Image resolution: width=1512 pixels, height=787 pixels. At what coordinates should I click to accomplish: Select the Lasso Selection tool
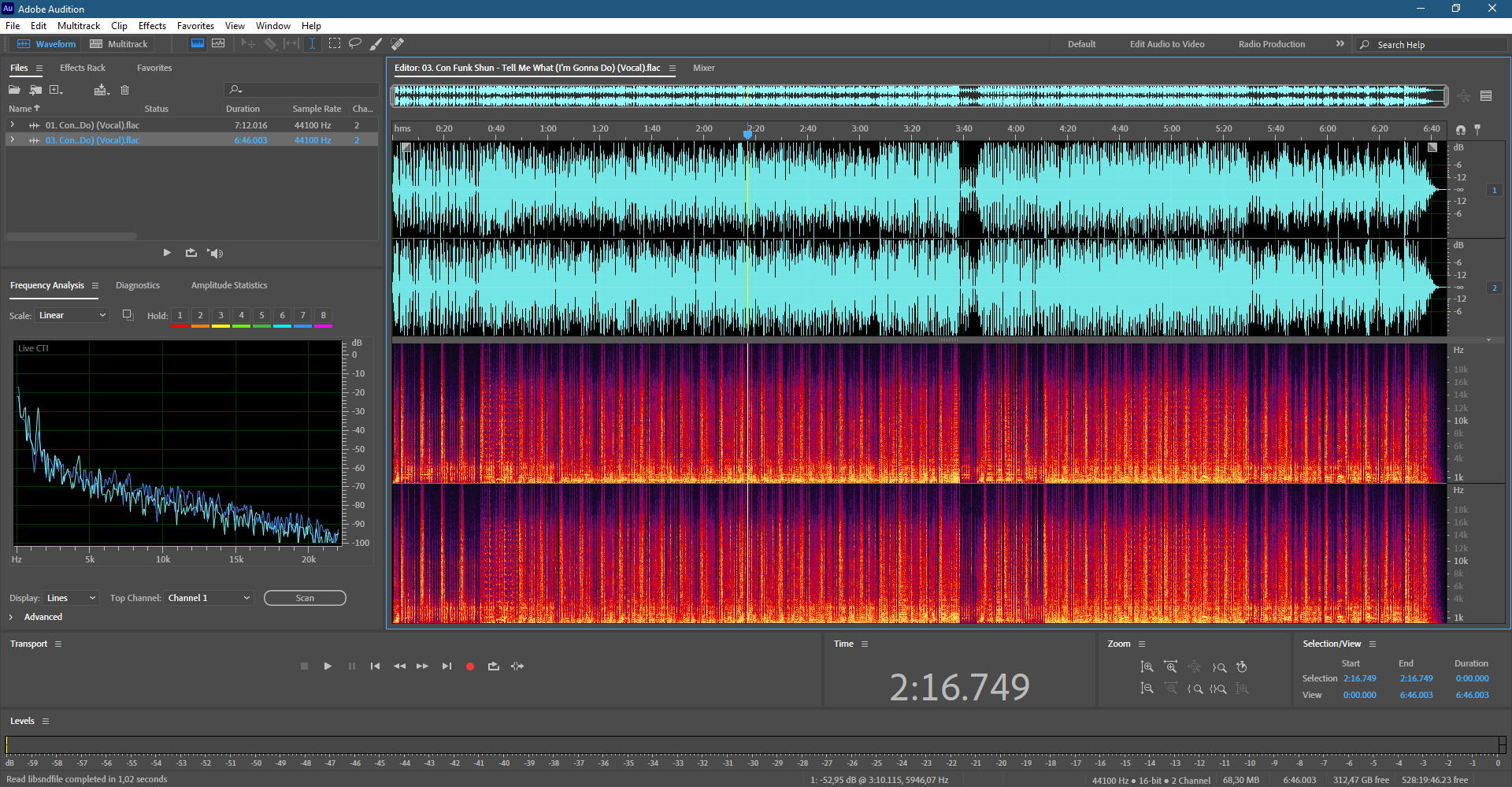(355, 44)
